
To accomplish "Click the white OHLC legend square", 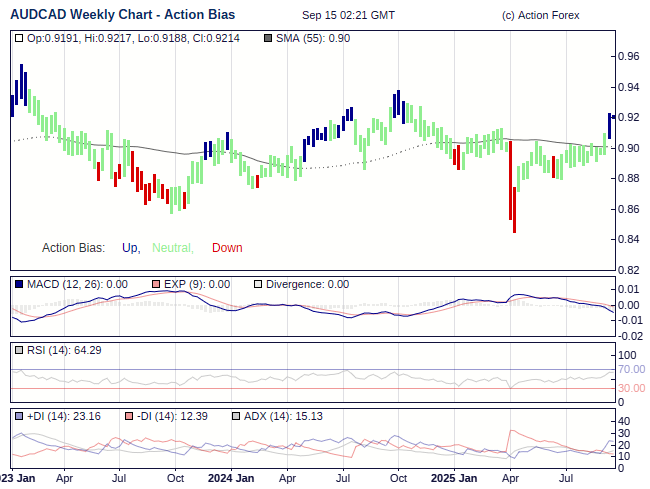I will (x=19, y=38).
